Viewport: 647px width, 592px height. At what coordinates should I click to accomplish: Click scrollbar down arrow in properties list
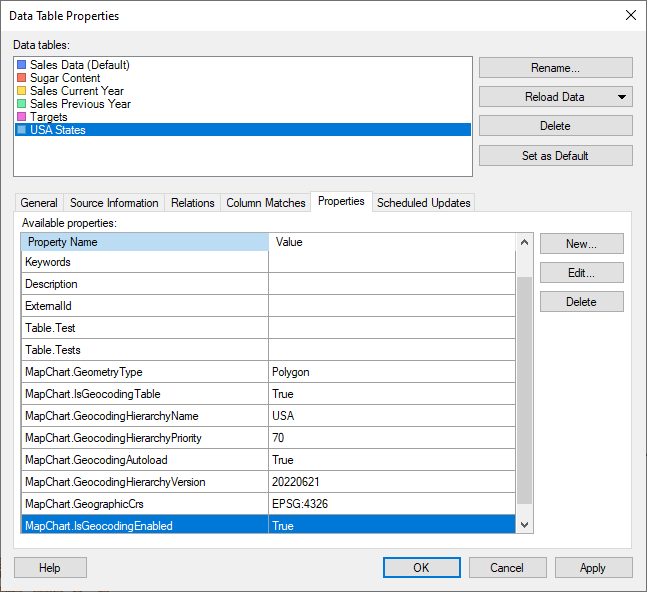[524, 524]
